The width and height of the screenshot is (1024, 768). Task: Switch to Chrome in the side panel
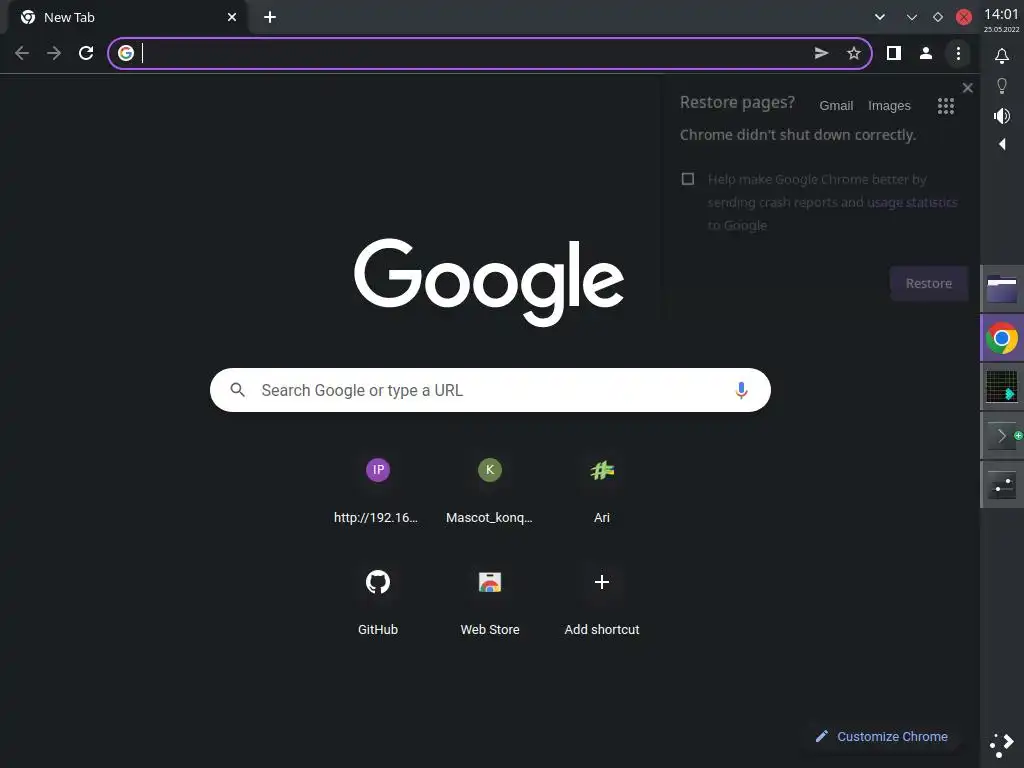pyautogui.click(x=1002, y=338)
